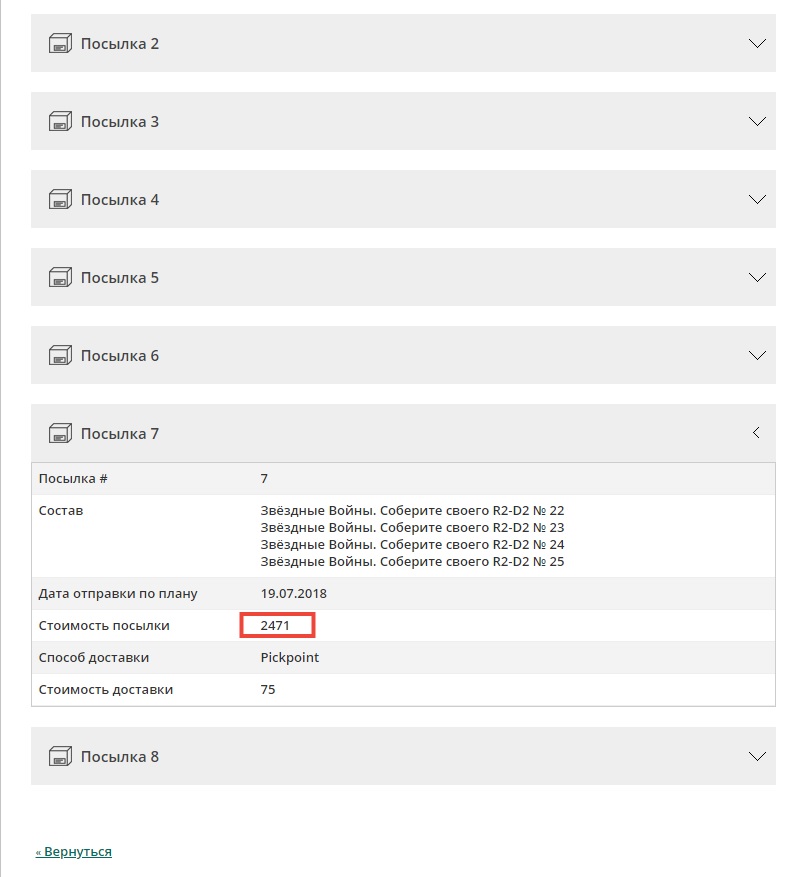Expand Посылка 8 with its chevron arrow
This screenshot has height=877, width=806.
point(757,756)
